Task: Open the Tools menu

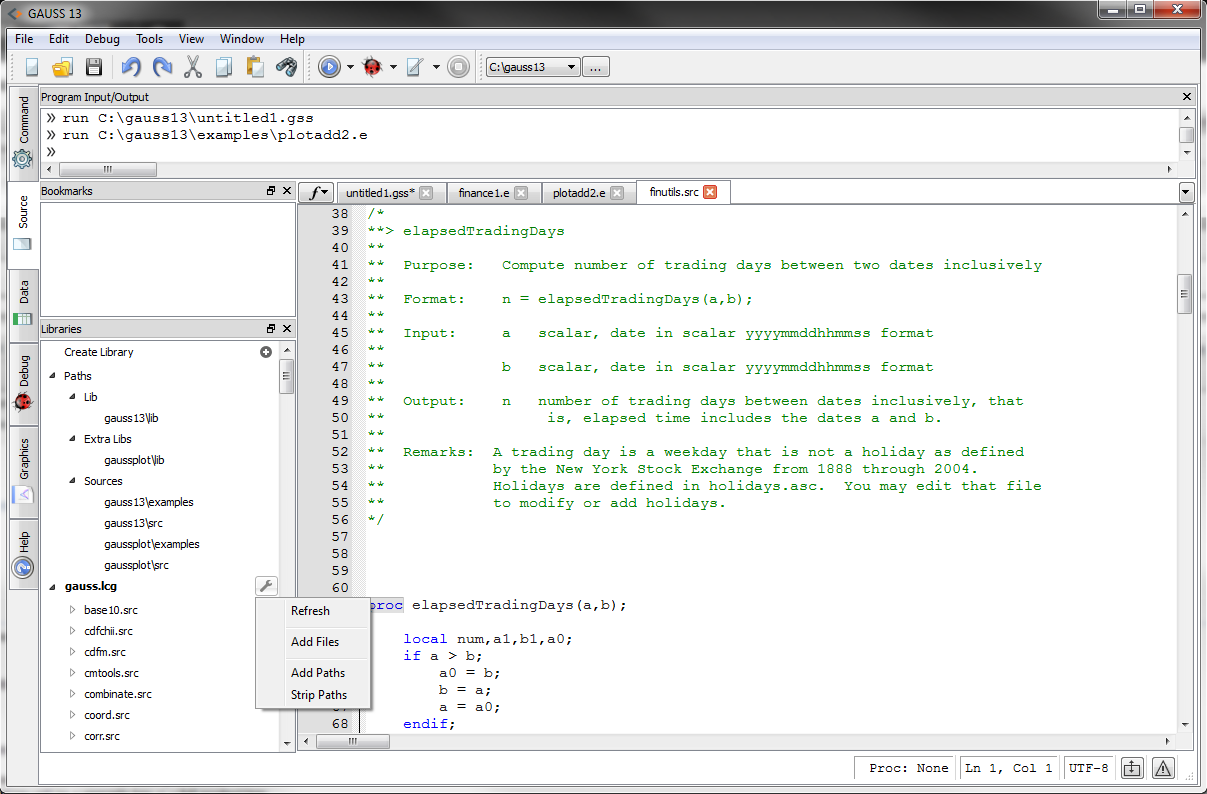Action: 150,39
